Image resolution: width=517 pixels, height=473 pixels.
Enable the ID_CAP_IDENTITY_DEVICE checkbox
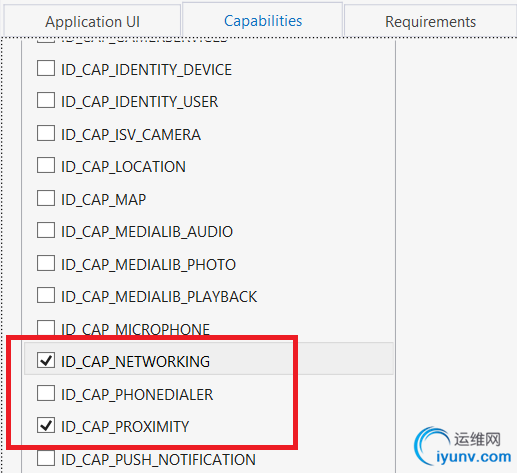[46, 69]
